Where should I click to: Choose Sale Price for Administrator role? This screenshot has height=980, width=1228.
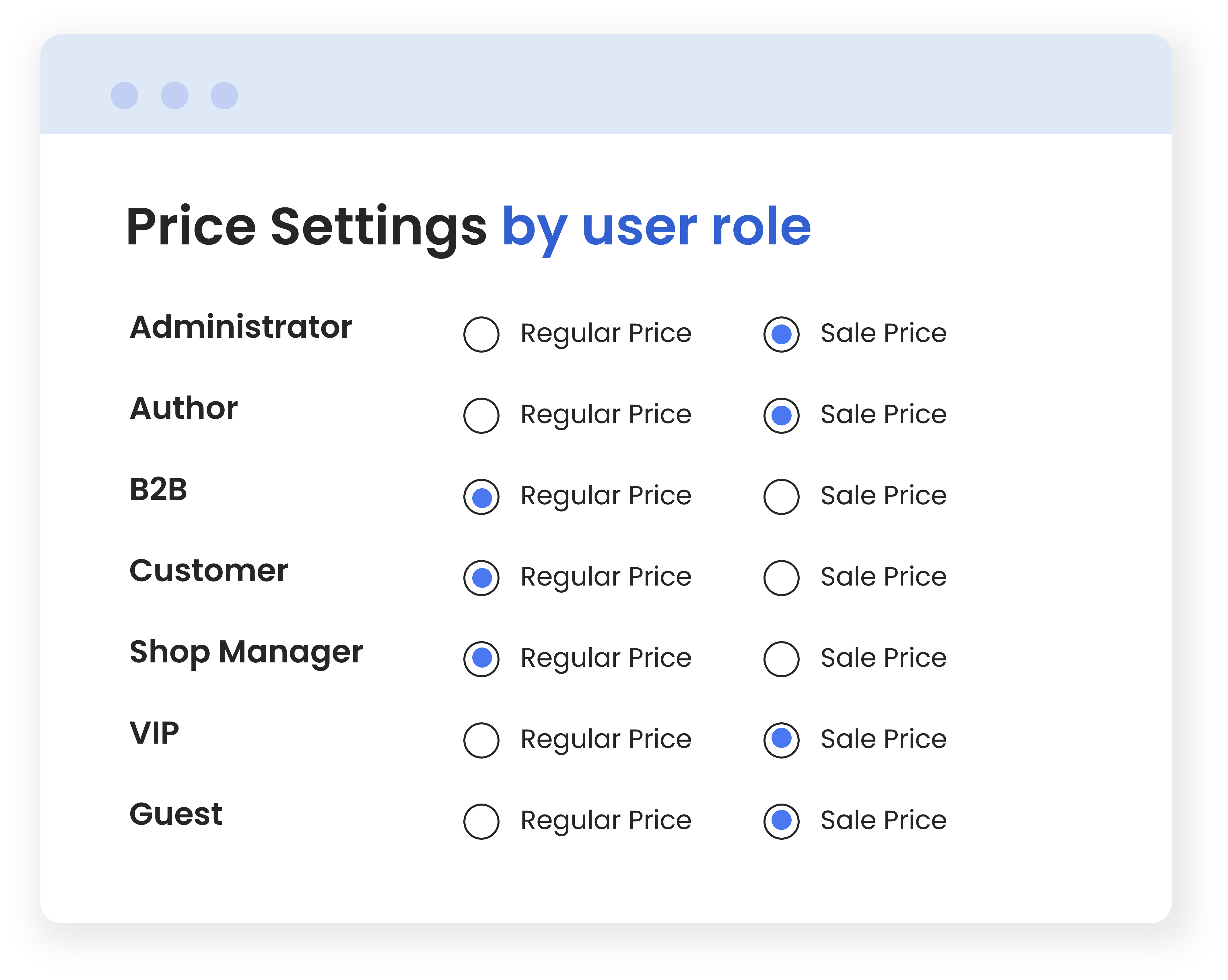click(x=781, y=334)
